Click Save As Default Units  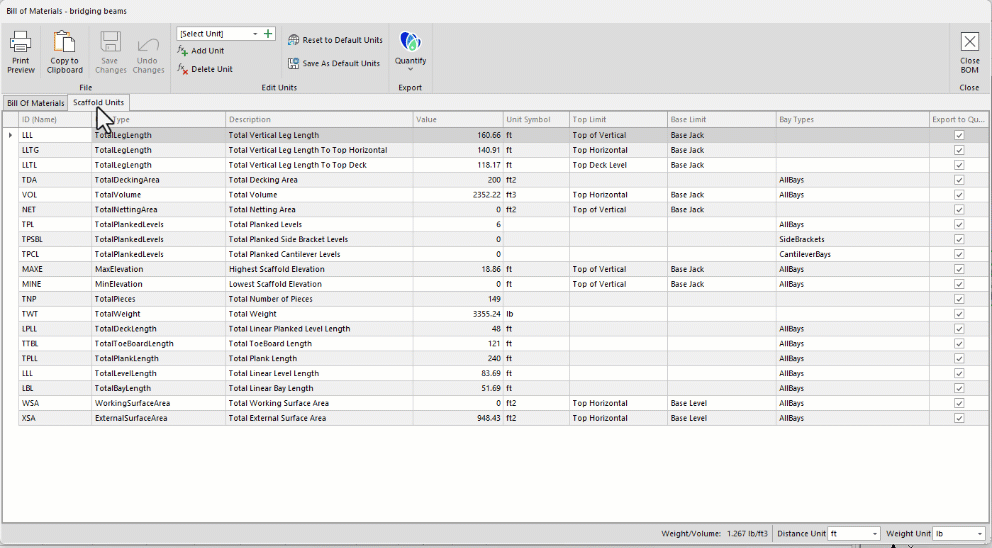(x=334, y=63)
